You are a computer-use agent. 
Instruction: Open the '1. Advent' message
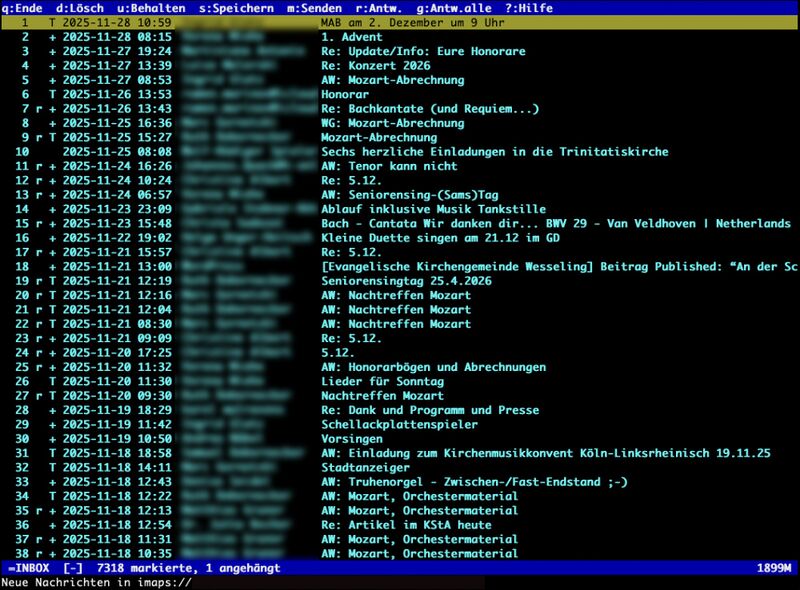click(x=352, y=37)
